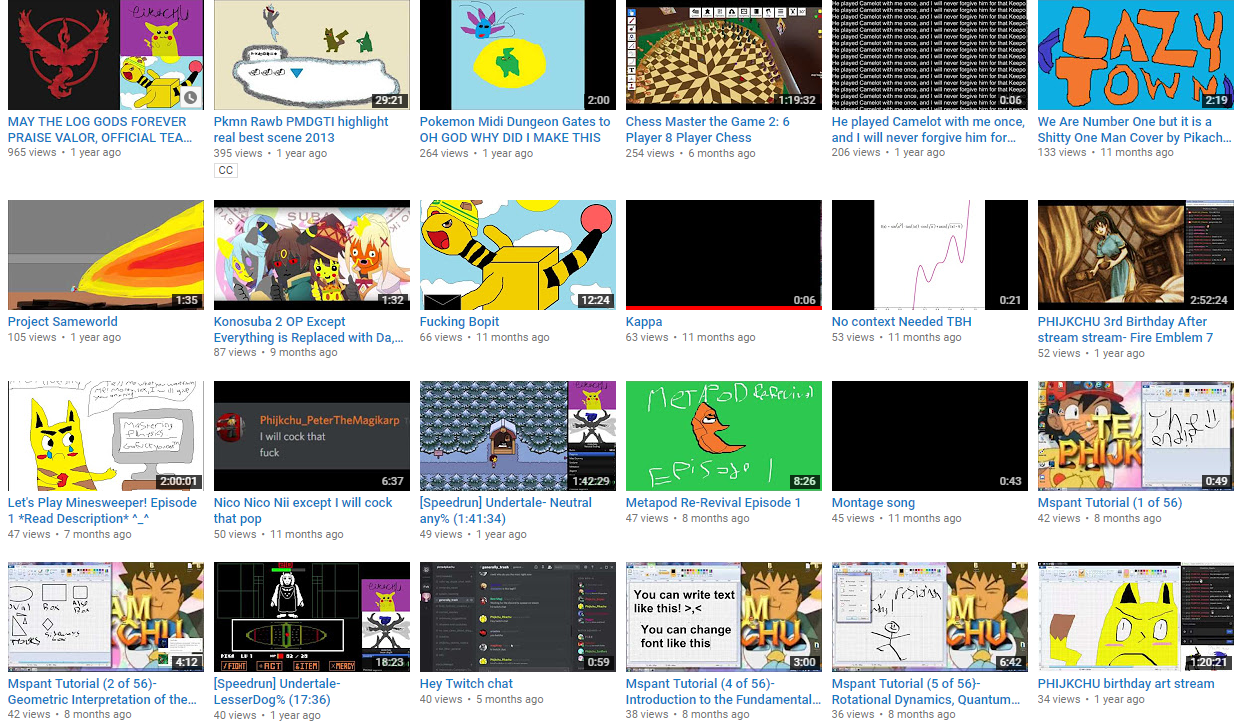Open the 'MAY THE LOG GODS FOREVER' video title
The width and height of the screenshot is (1253, 722).
(x=100, y=129)
